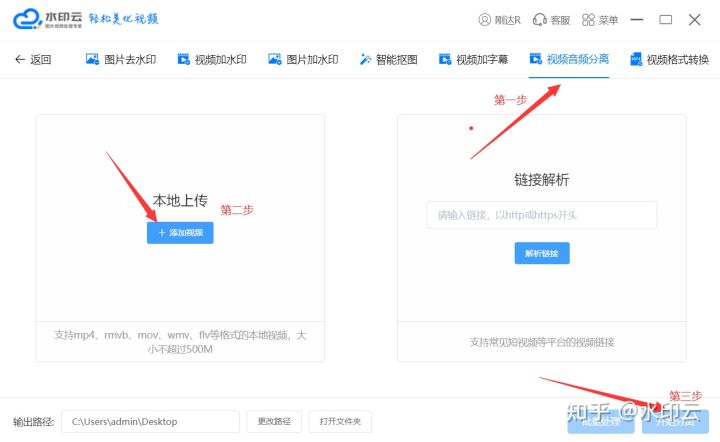
Task: Click the 链接解析 heading
Action: pos(542,179)
